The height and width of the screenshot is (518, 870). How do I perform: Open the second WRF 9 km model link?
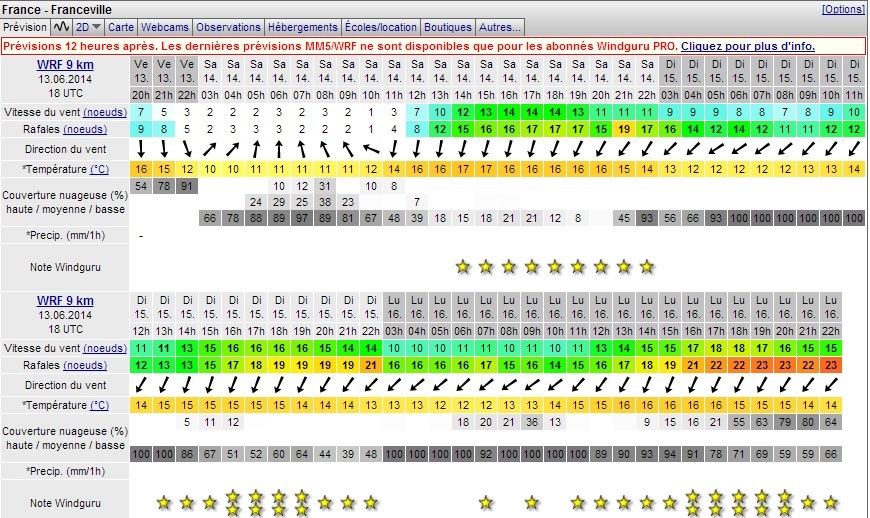click(x=65, y=300)
